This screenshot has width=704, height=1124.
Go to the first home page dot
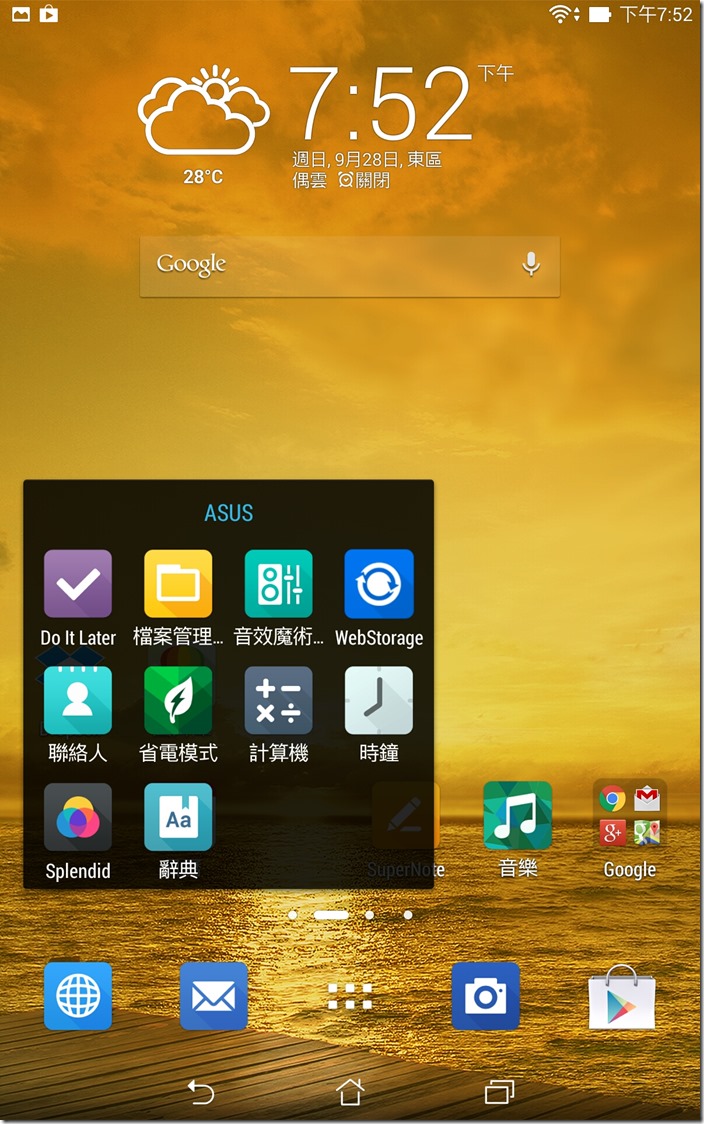tap(292, 915)
